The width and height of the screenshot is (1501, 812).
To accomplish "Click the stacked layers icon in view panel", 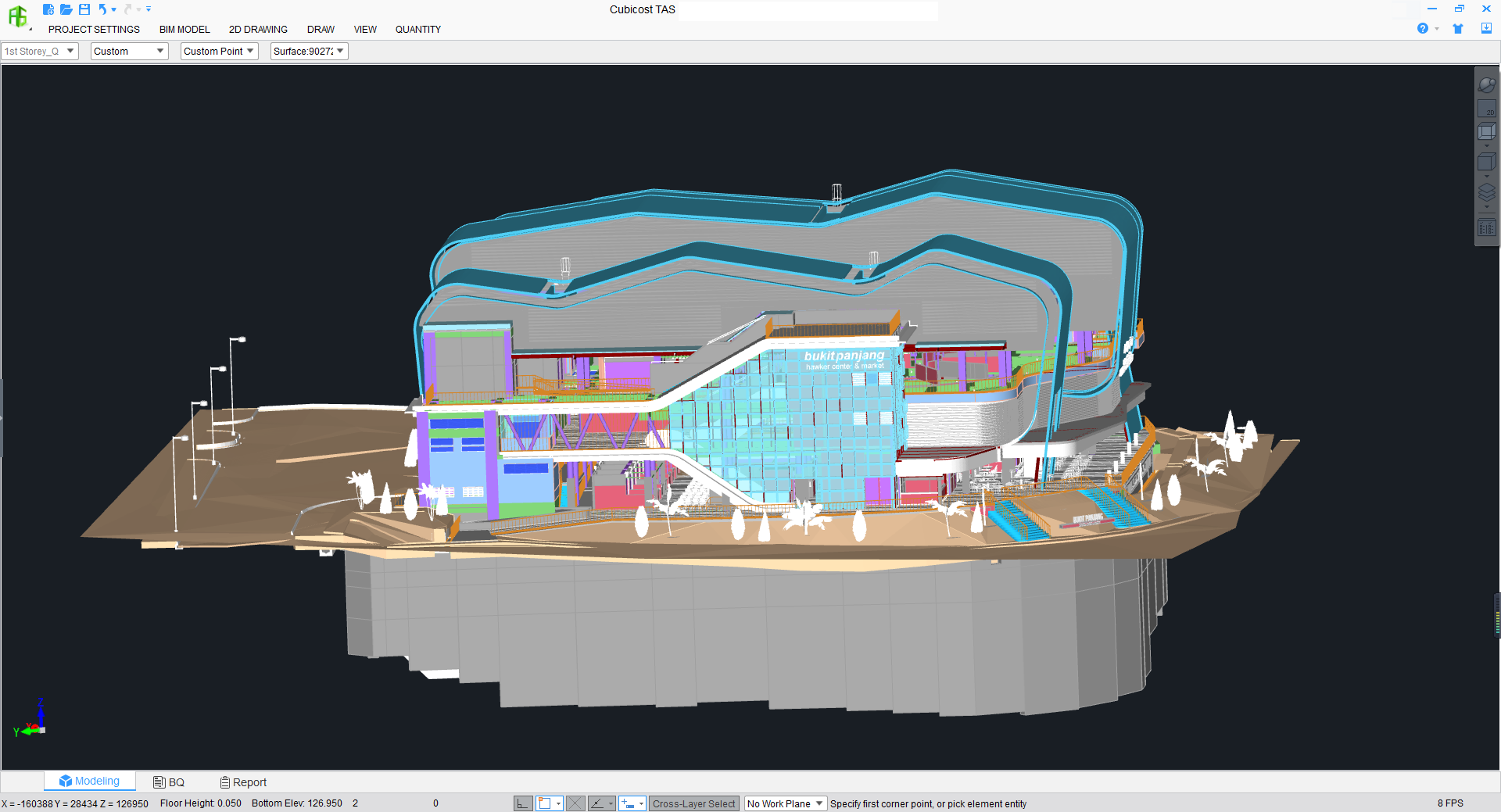I will click(x=1486, y=192).
